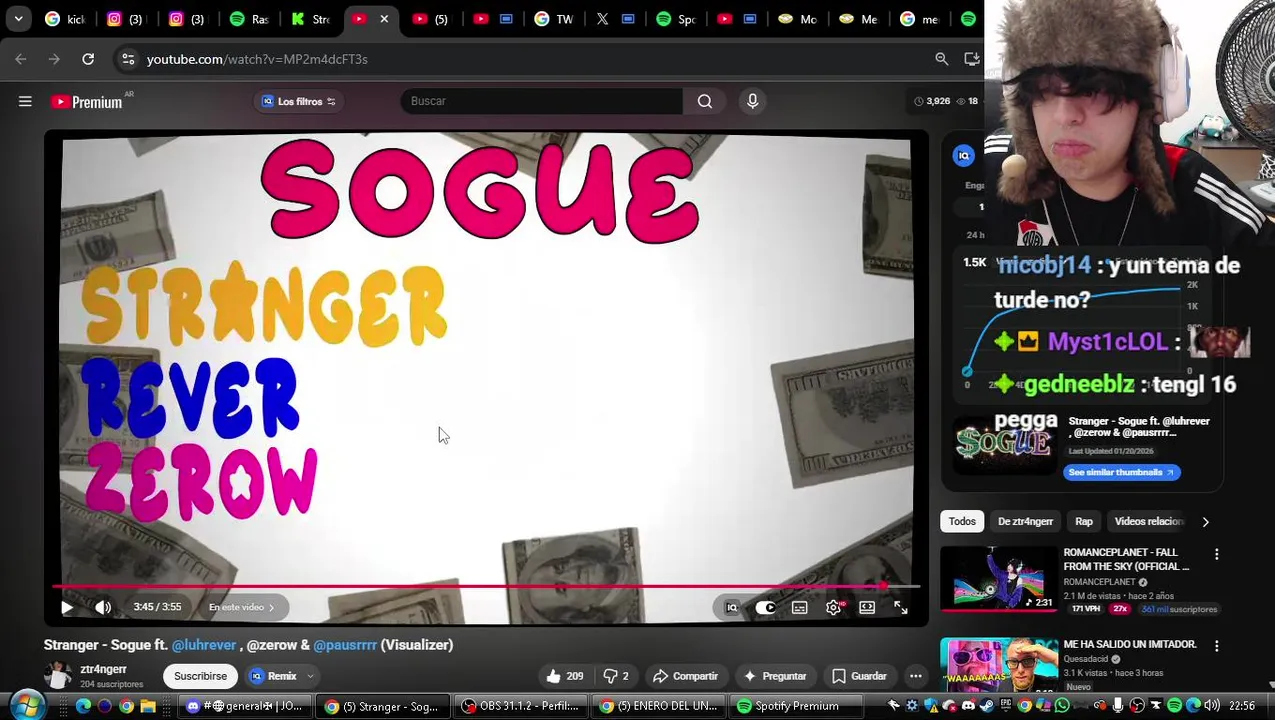Dislike the video thumbs down
The image size is (1275, 720).
616,676
